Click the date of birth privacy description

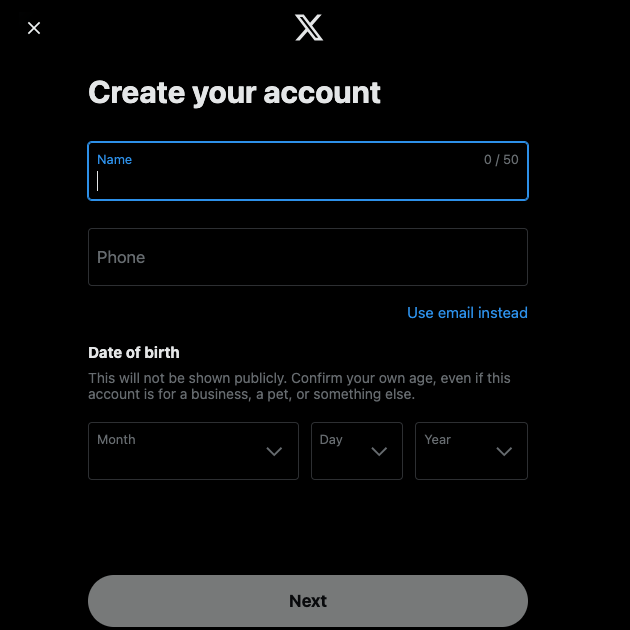(x=299, y=386)
